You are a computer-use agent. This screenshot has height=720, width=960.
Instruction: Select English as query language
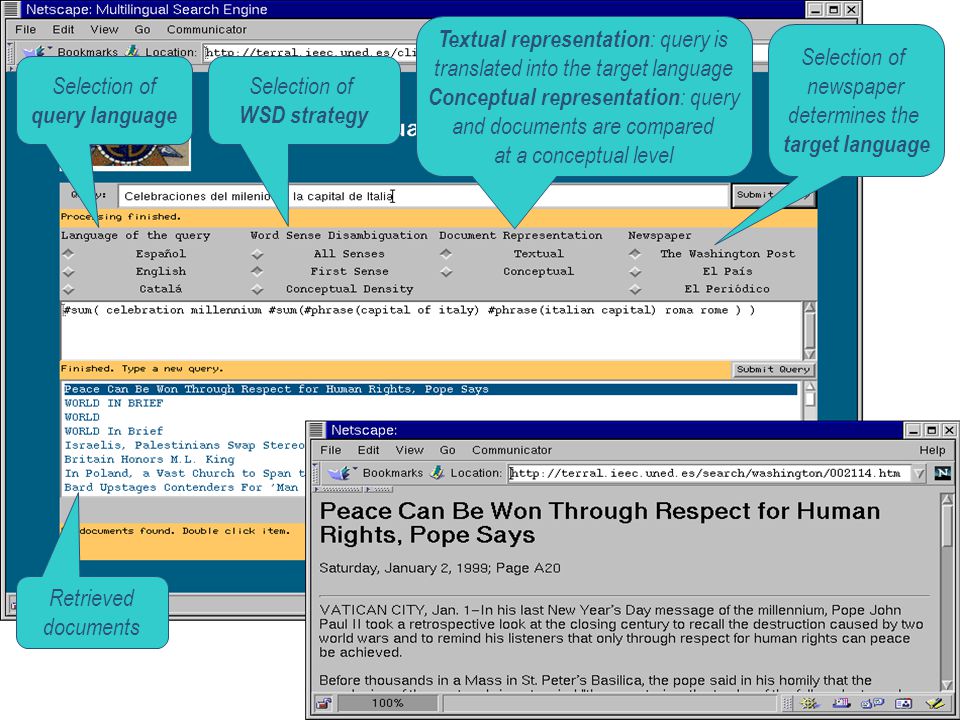pyautogui.click(x=69, y=271)
